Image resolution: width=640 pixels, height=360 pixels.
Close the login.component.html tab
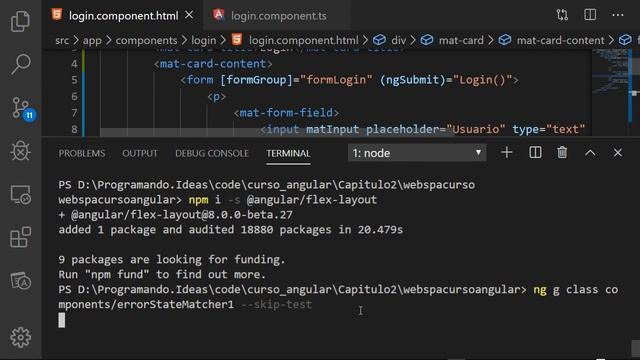coord(189,15)
